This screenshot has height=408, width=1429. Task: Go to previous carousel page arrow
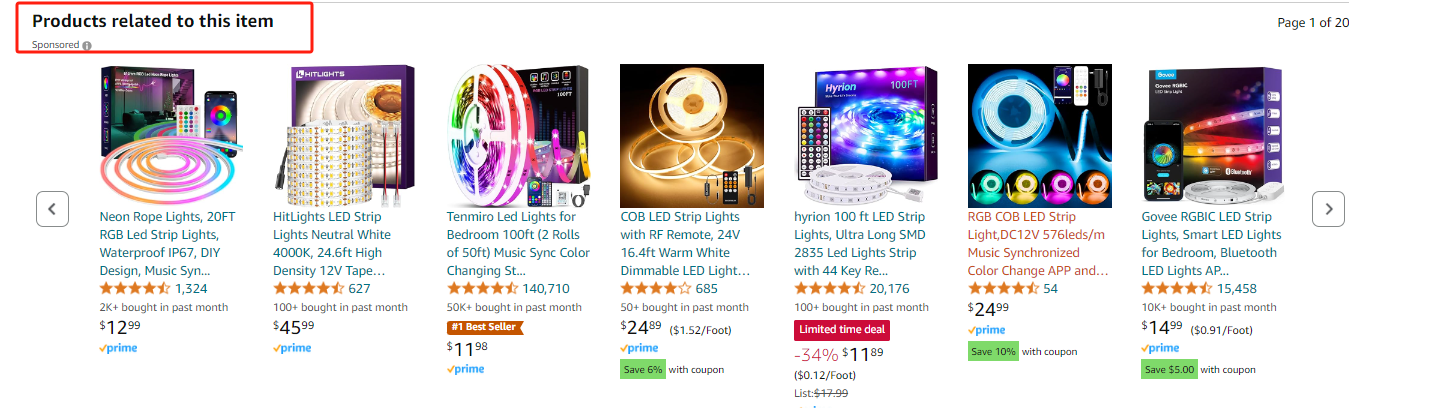pos(52,209)
